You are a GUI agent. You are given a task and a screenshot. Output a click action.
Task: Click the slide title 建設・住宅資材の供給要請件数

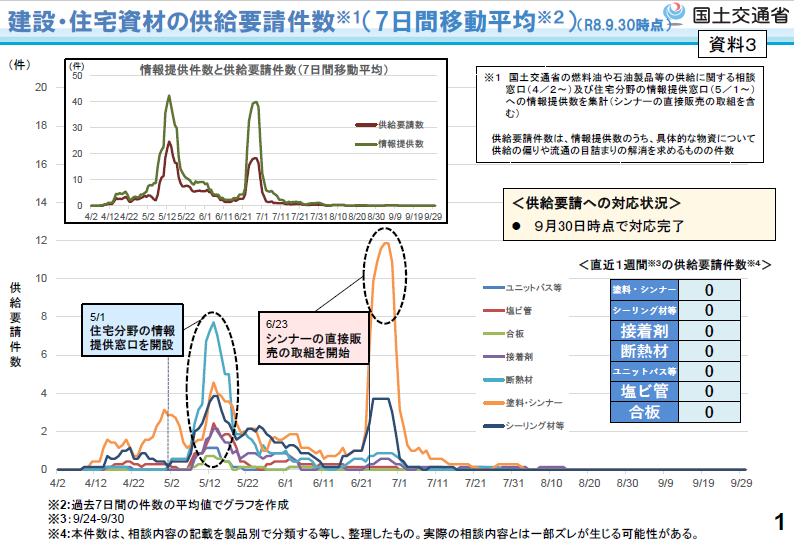[x=171, y=22]
